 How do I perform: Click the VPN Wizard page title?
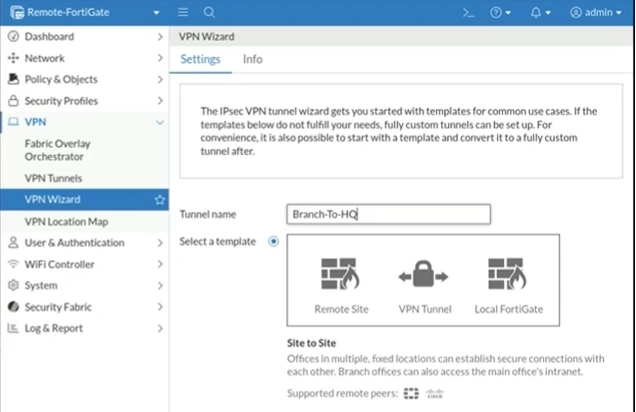206,36
